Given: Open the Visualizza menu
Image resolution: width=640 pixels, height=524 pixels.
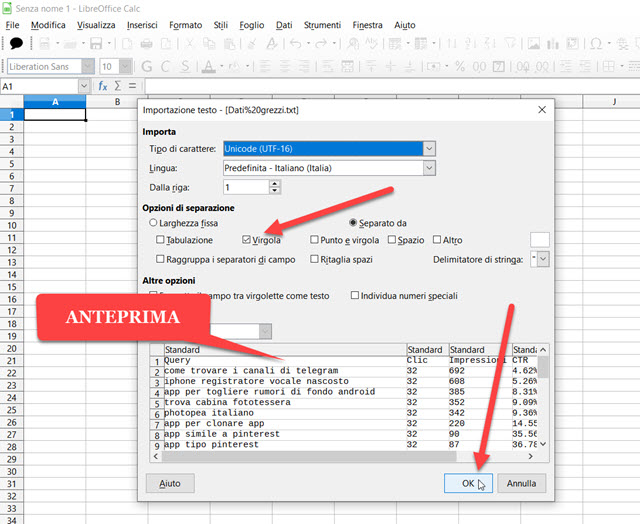Looking at the screenshot, I should (x=96, y=25).
